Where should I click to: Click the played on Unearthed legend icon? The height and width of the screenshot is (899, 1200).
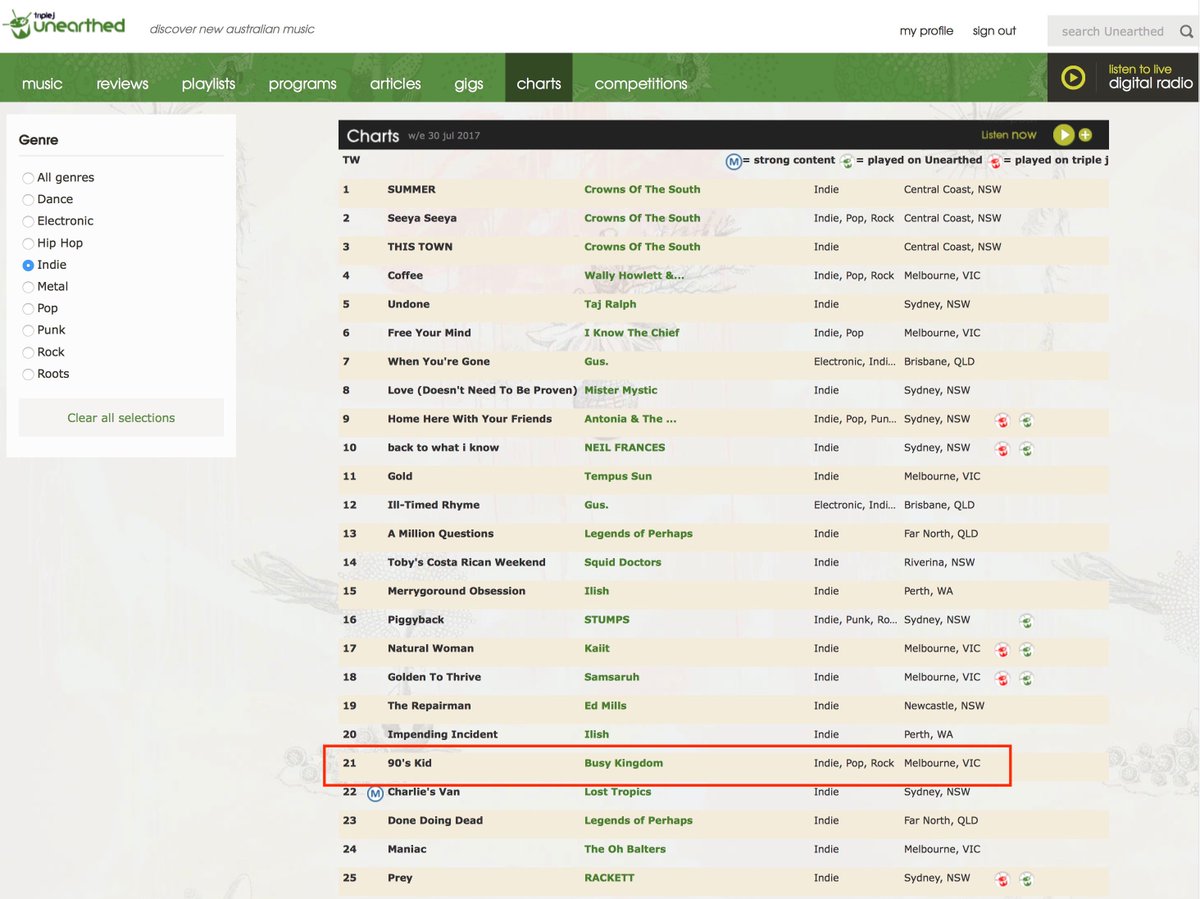pos(847,161)
